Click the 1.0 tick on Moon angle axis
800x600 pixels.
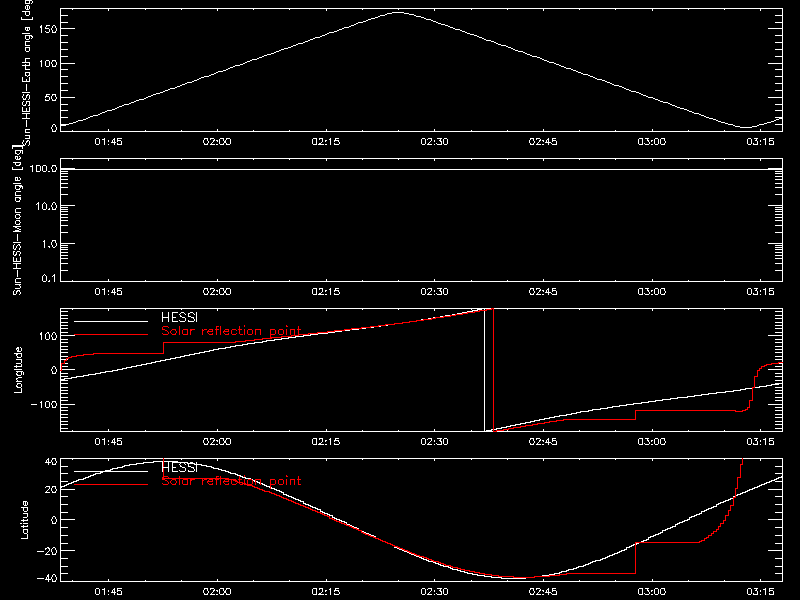[49, 244]
